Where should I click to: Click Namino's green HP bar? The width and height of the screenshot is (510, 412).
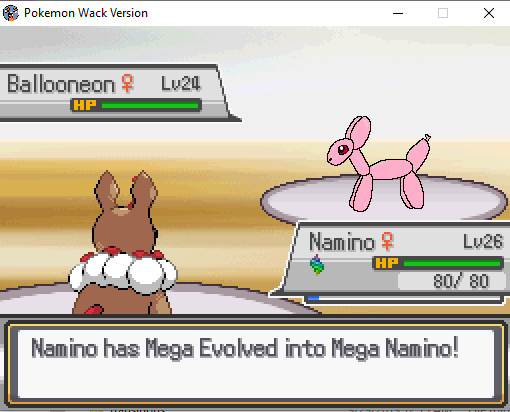click(x=452, y=263)
